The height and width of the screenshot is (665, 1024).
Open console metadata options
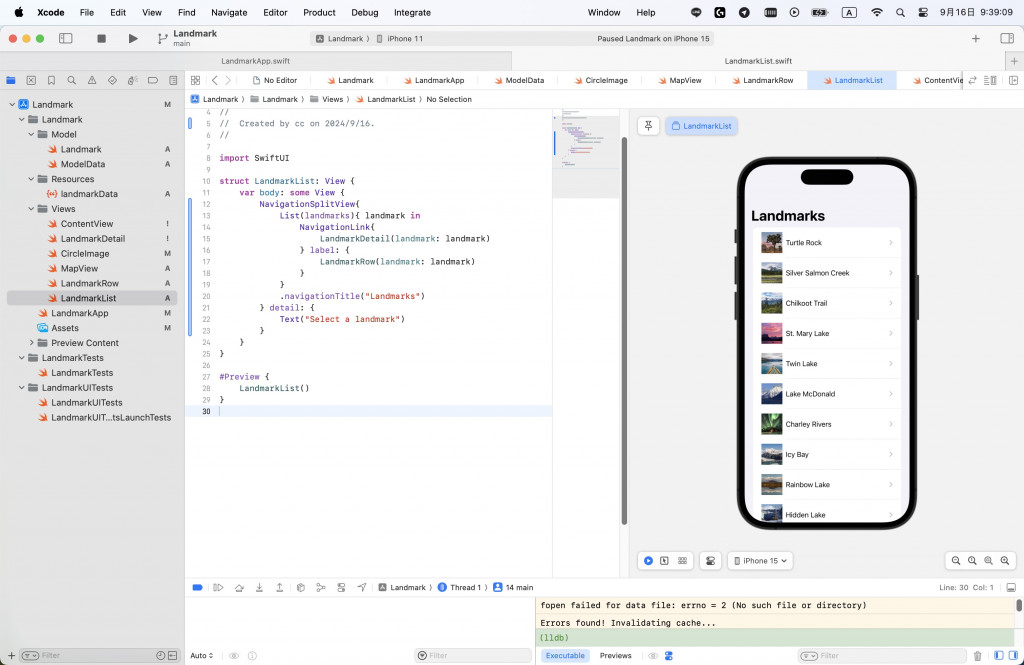coord(669,655)
